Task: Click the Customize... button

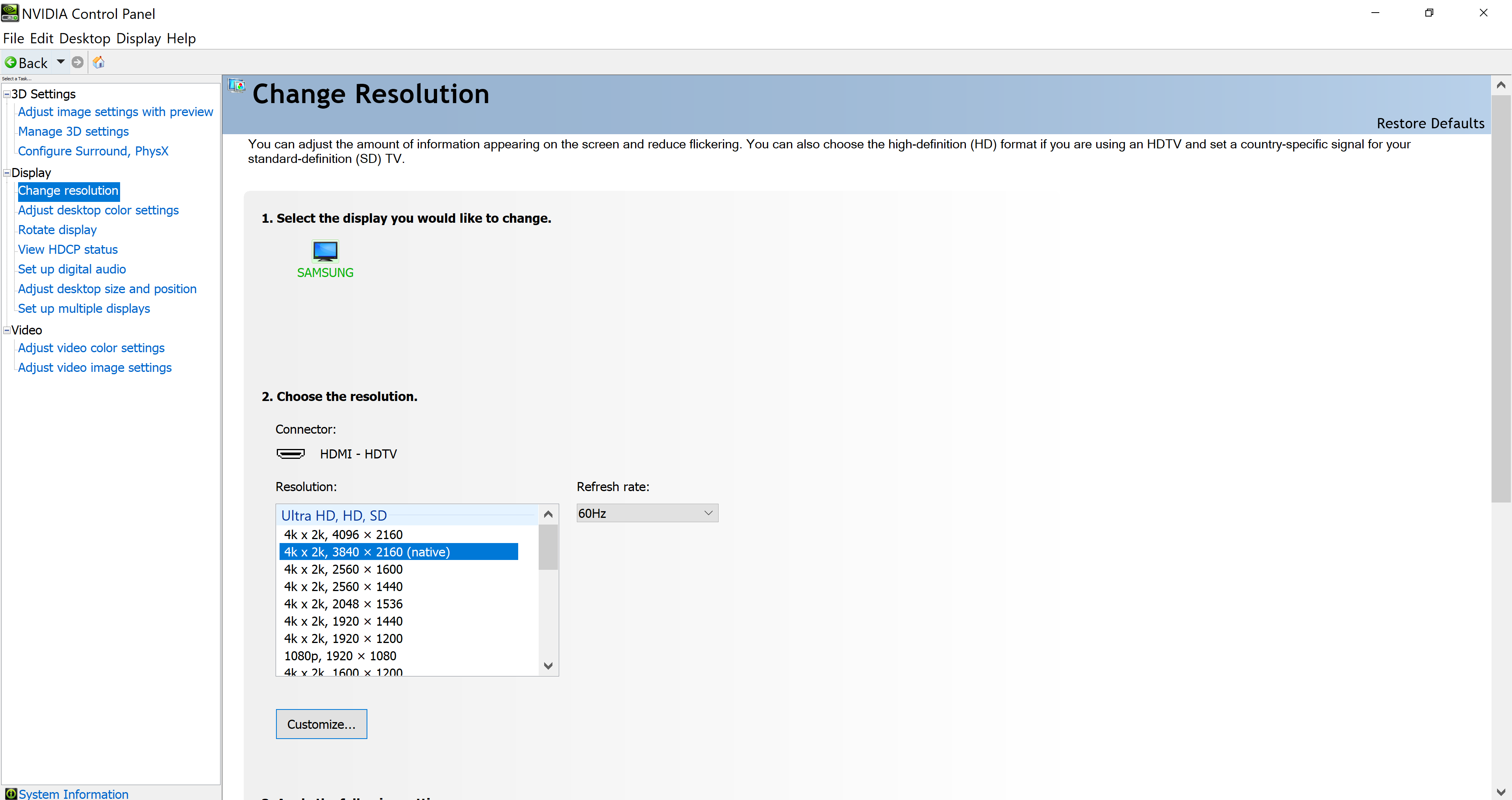Action: pos(321,724)
